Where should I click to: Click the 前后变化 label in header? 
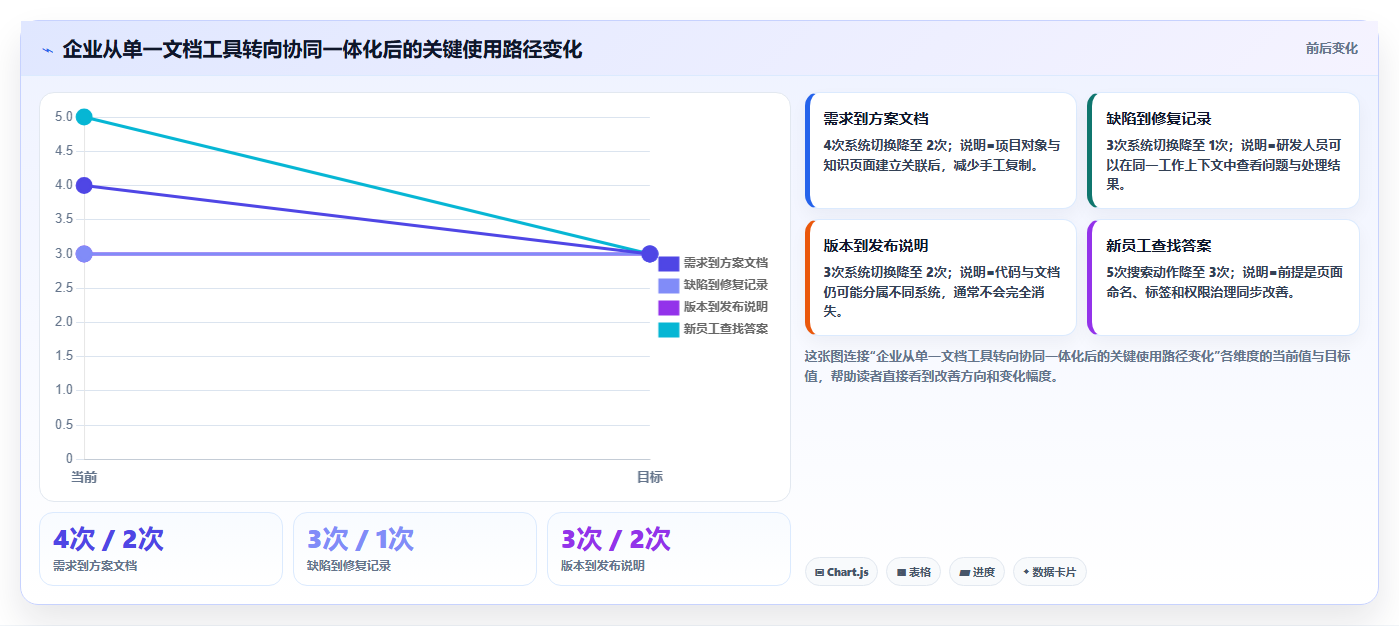[1331, 48]
